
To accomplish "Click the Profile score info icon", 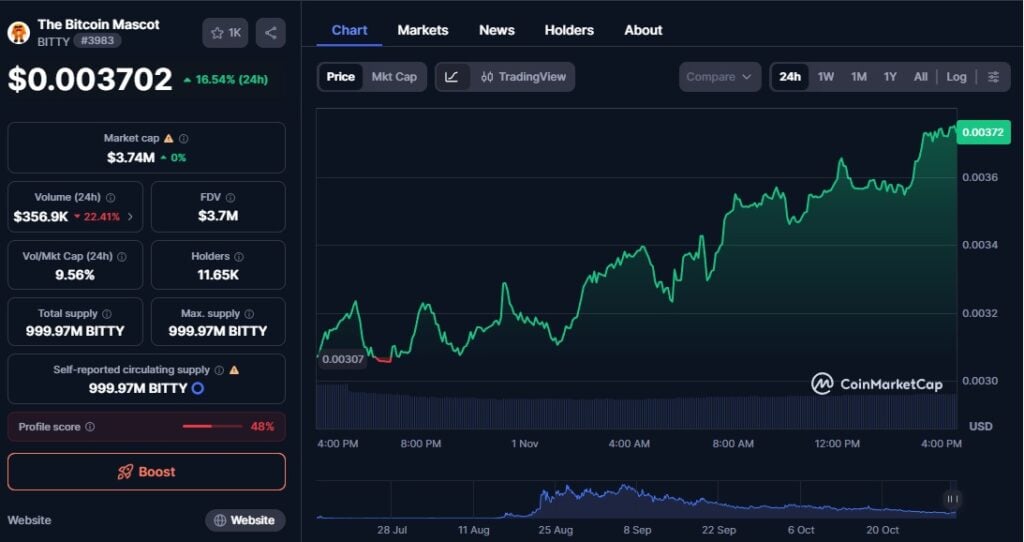I will click(90, 427).
